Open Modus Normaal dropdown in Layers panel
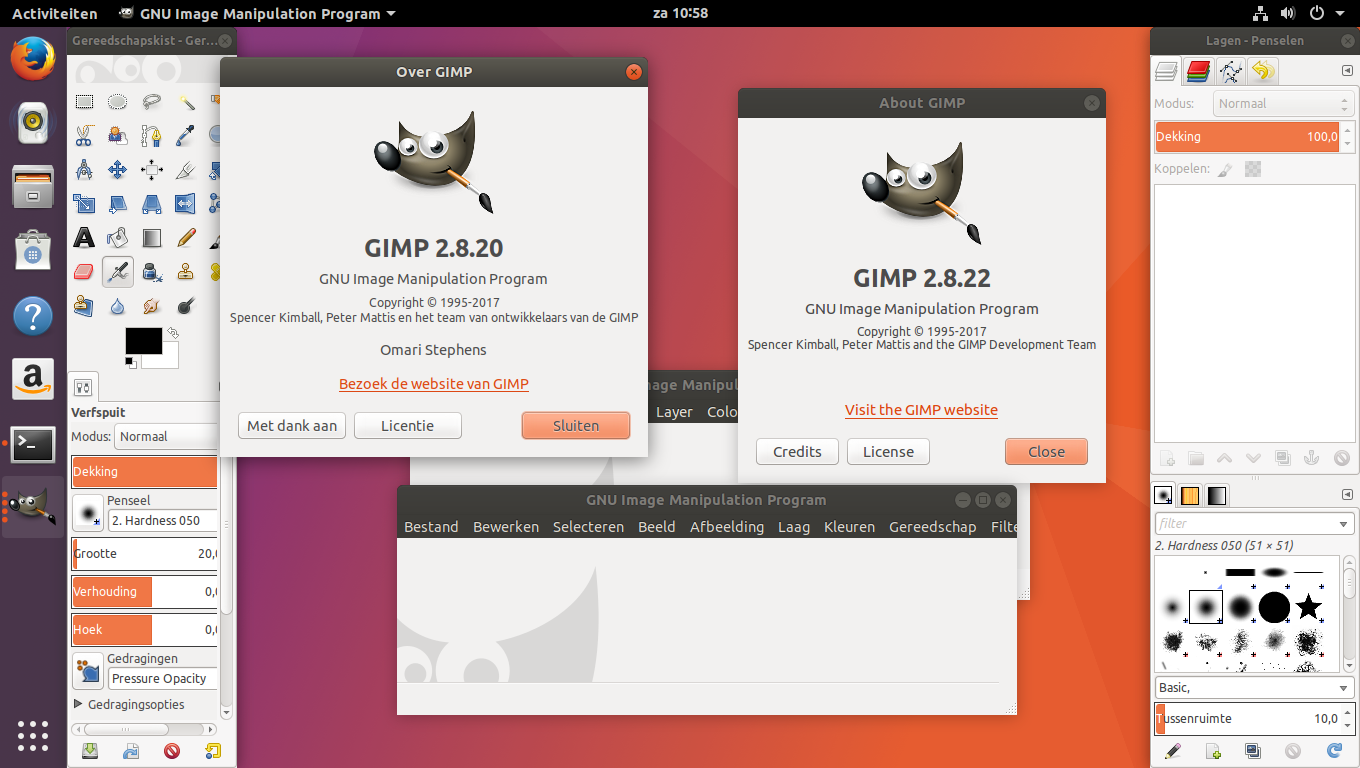1360x768 pixels. [1283, 104]
